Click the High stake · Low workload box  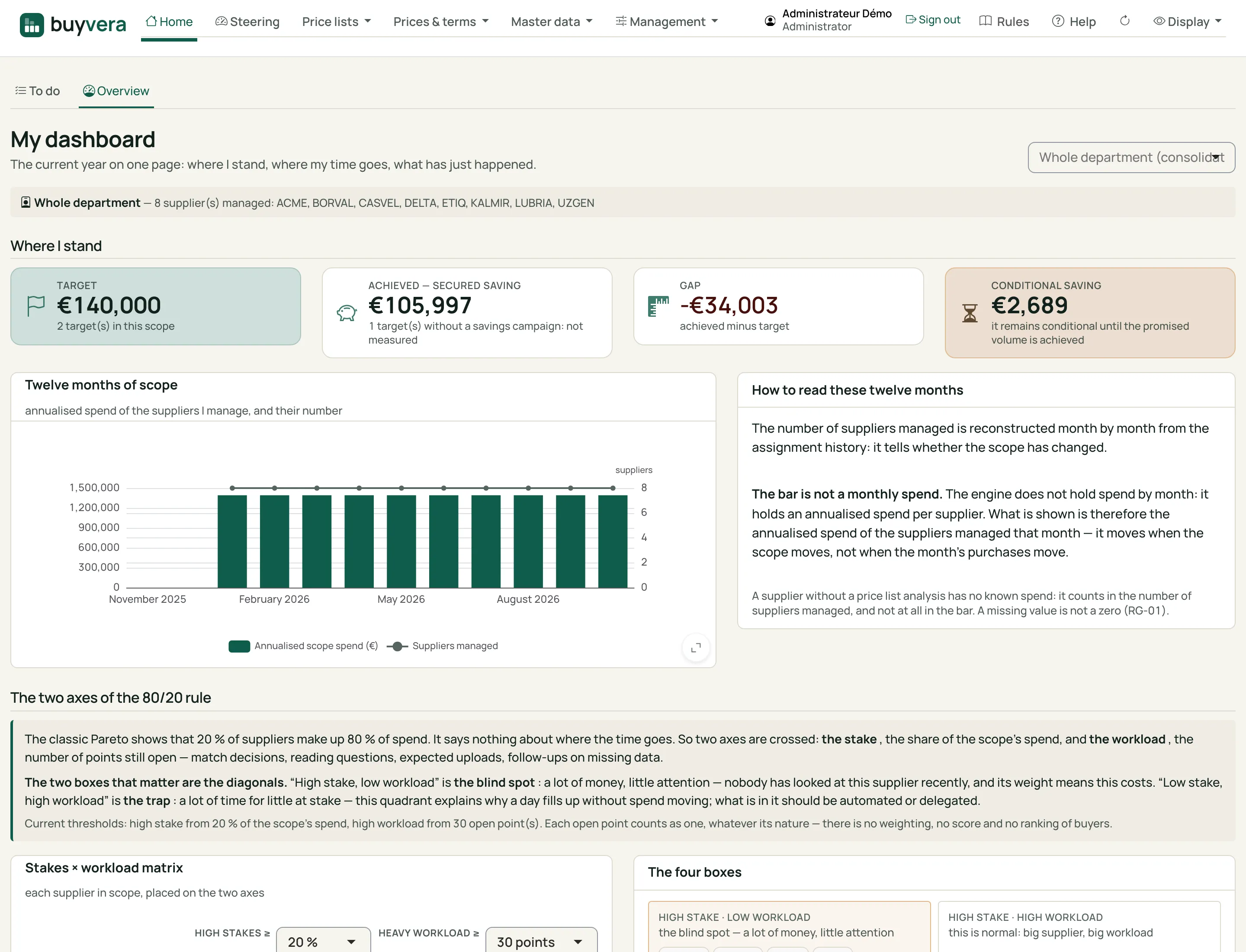pyautogui.click(x=789, y=926)
